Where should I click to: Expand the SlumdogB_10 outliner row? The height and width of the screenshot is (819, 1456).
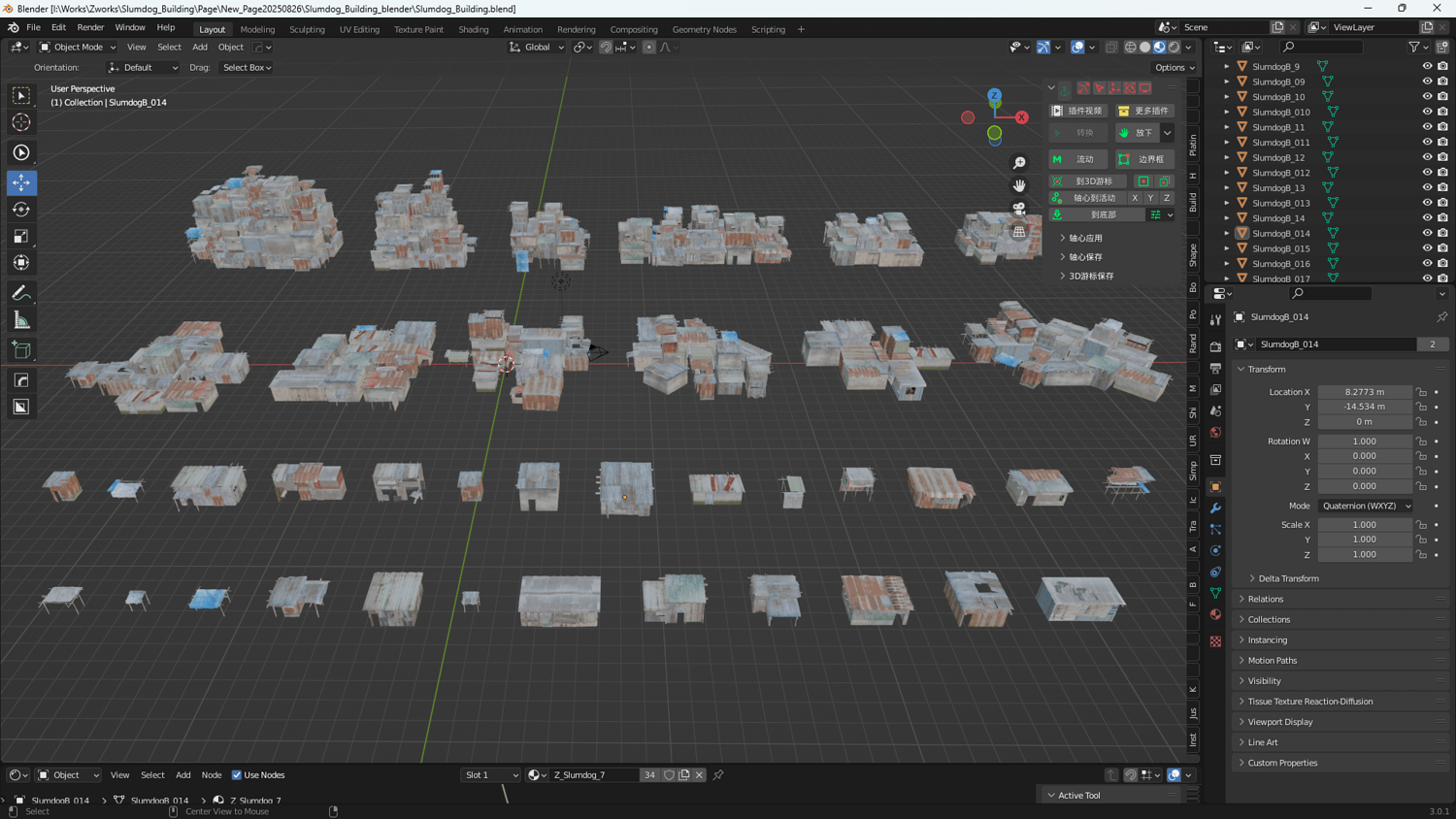point(1227,97)
